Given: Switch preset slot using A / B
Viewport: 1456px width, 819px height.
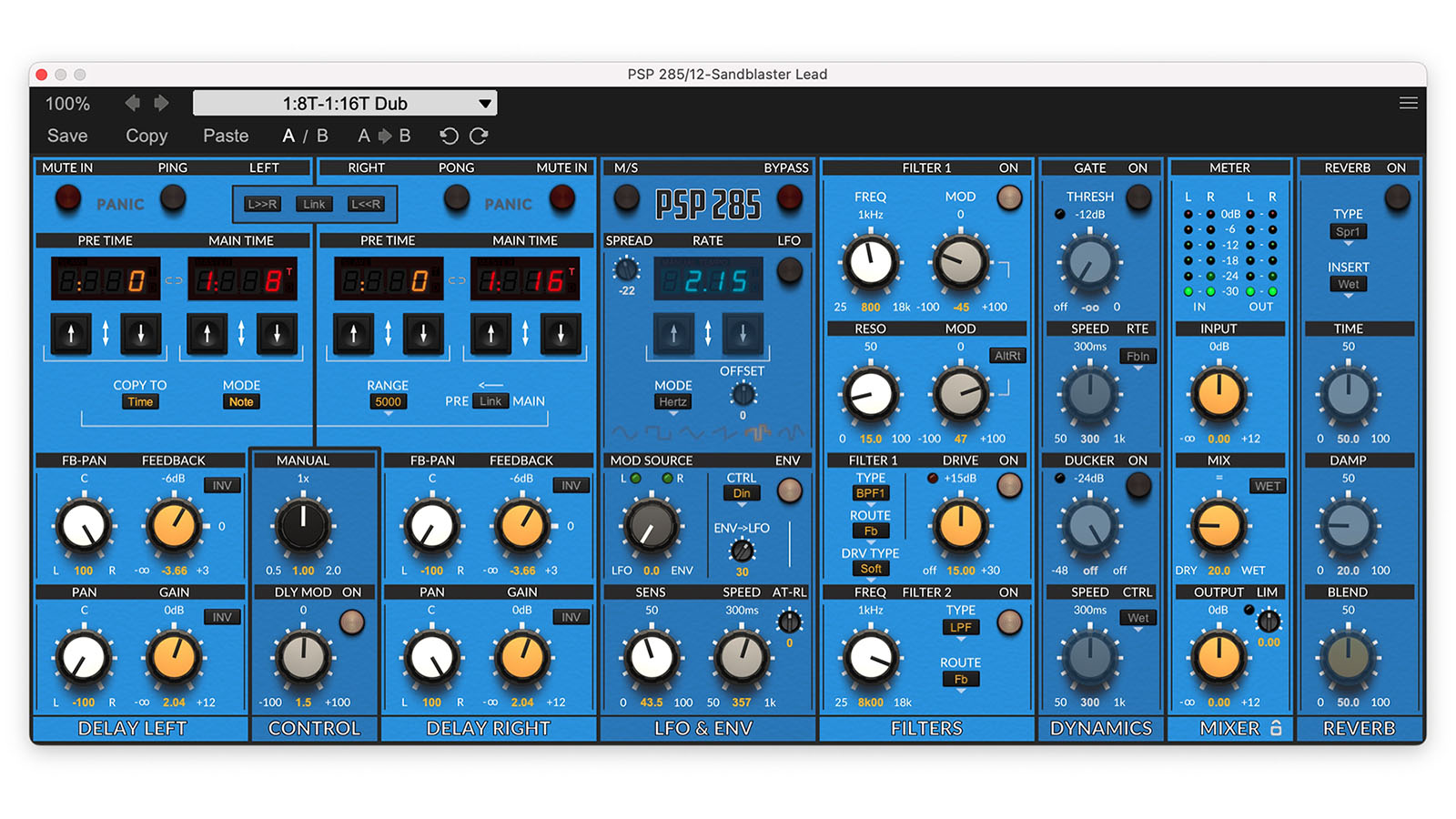Looking at the screenshot, I should [304, 136].
